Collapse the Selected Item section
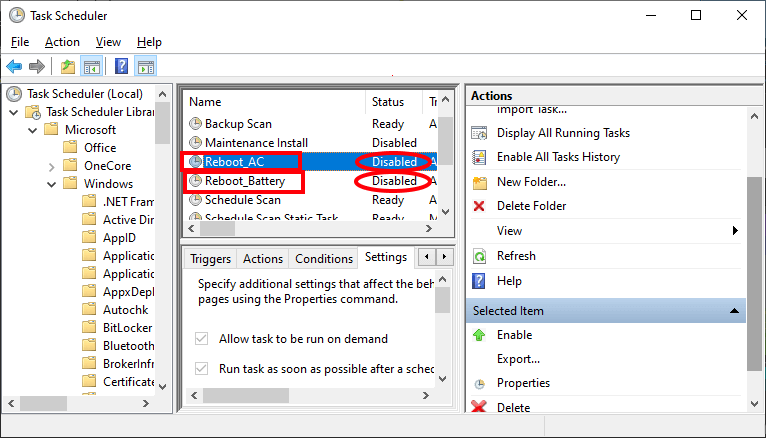Viewport: 766px width, 438px height. coord(734,311)
